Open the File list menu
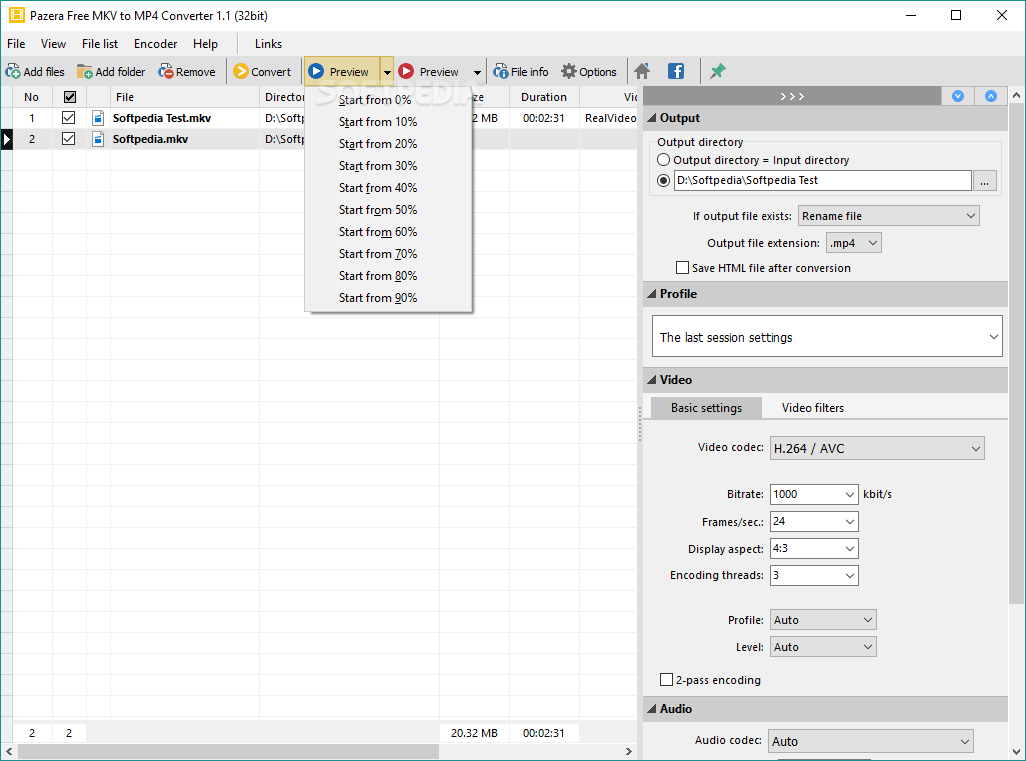1026x761 pixels. [99, 44]
